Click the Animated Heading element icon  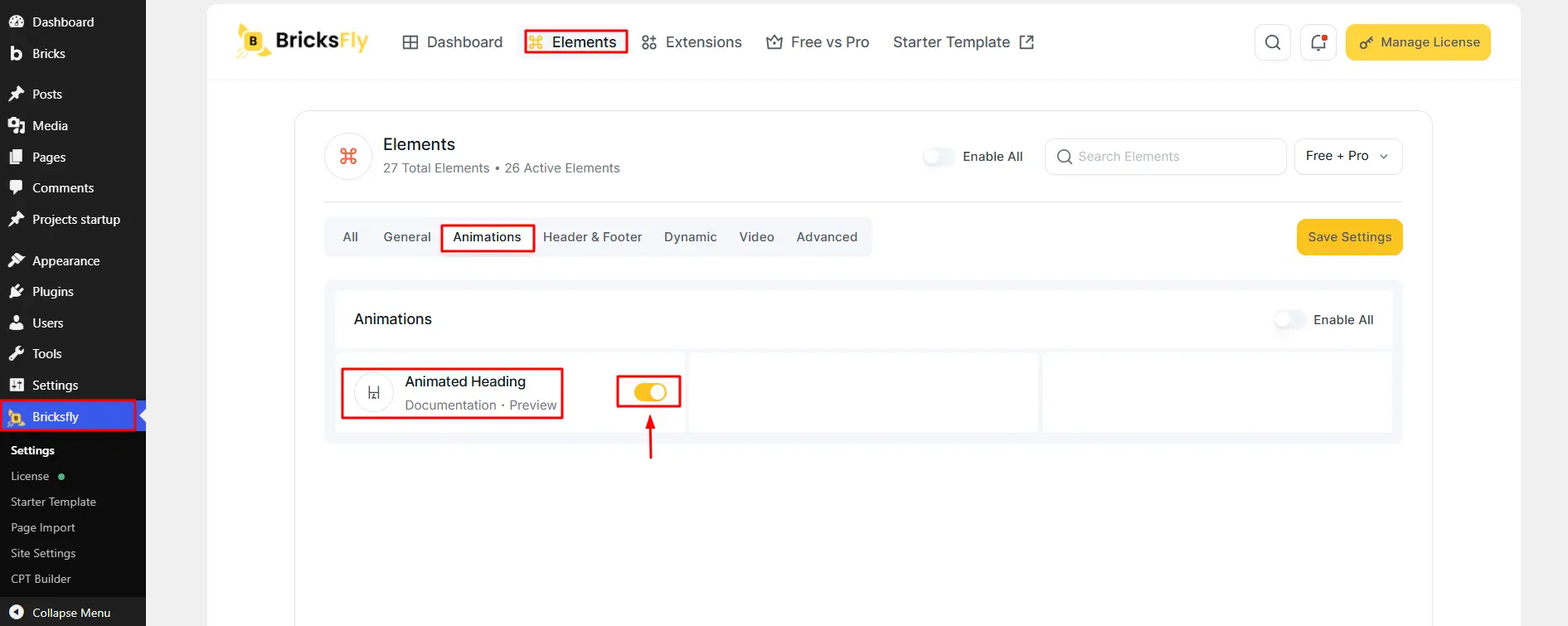[374, 393]
